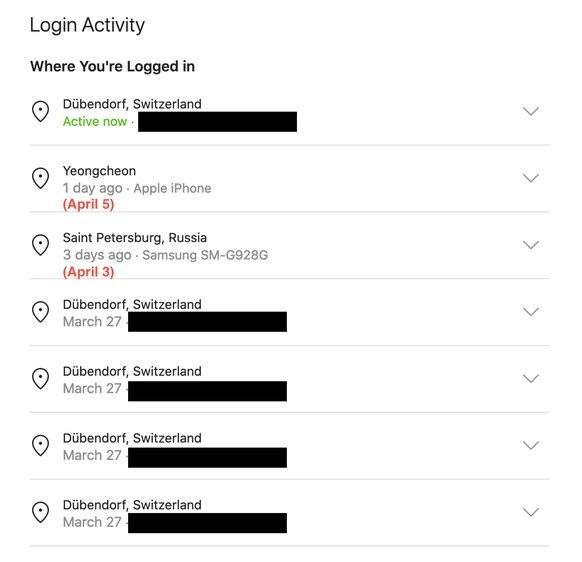Expand first March 27 Dübendorf entry chevron
Viewport: 582px width, 562px height.
(x=531, y=311)
